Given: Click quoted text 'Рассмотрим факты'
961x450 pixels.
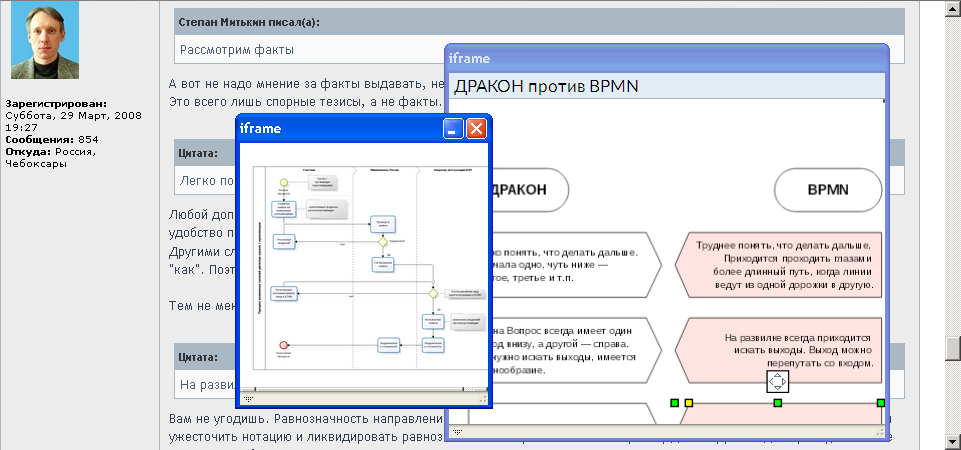Looking at the screenshot, I should 237,50.
